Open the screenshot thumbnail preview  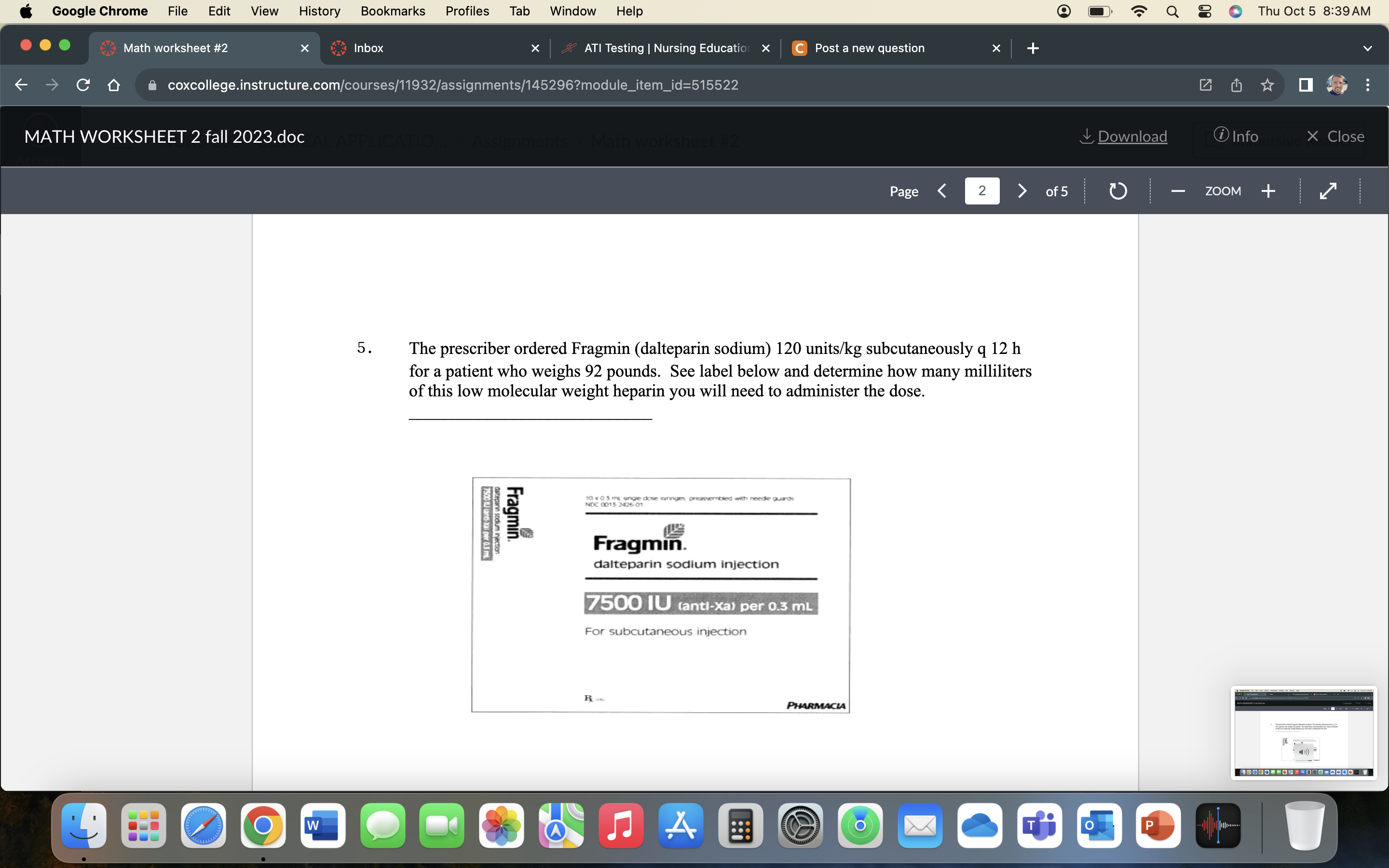click(x=1304, y=732)
